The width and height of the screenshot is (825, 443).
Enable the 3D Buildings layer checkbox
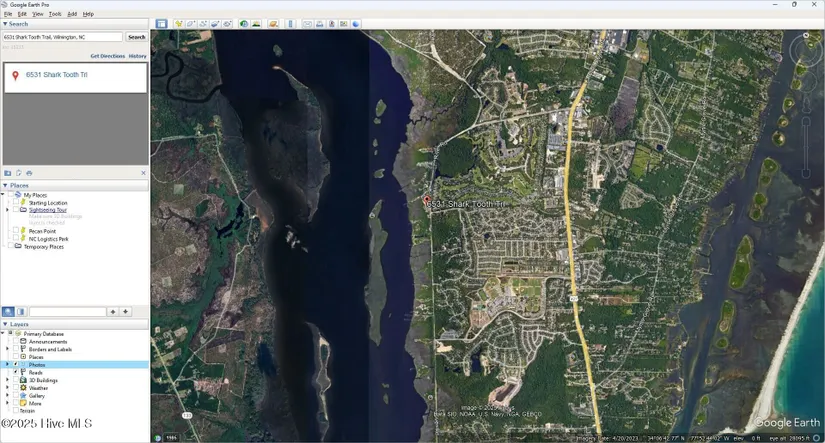pos(16,381)
